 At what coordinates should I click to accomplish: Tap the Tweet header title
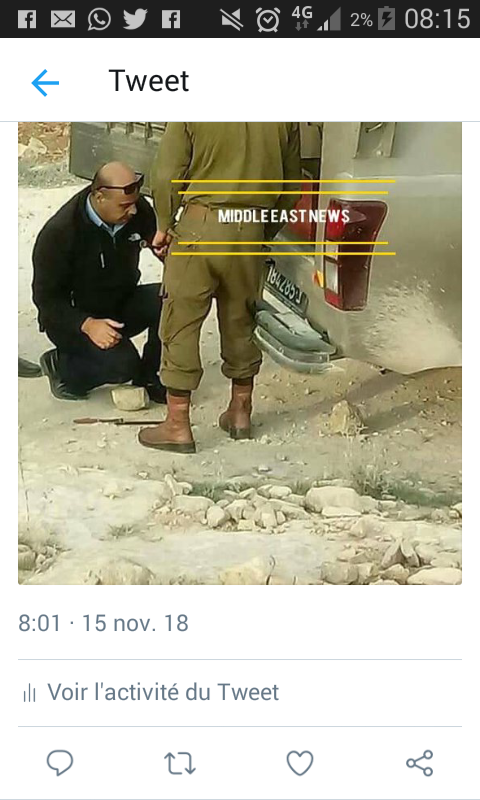[x=148, y=81]
